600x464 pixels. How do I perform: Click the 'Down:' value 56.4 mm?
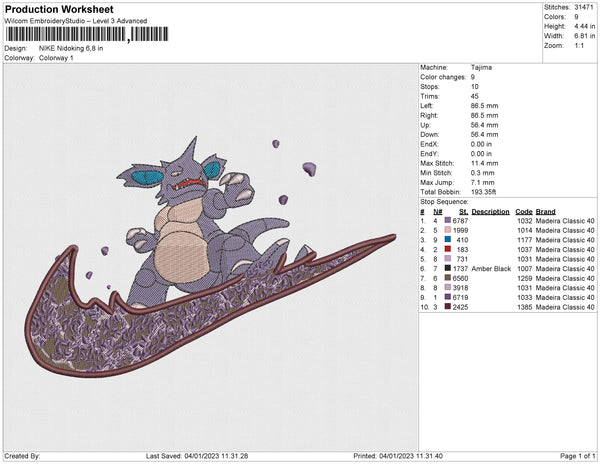coord(484,135)
